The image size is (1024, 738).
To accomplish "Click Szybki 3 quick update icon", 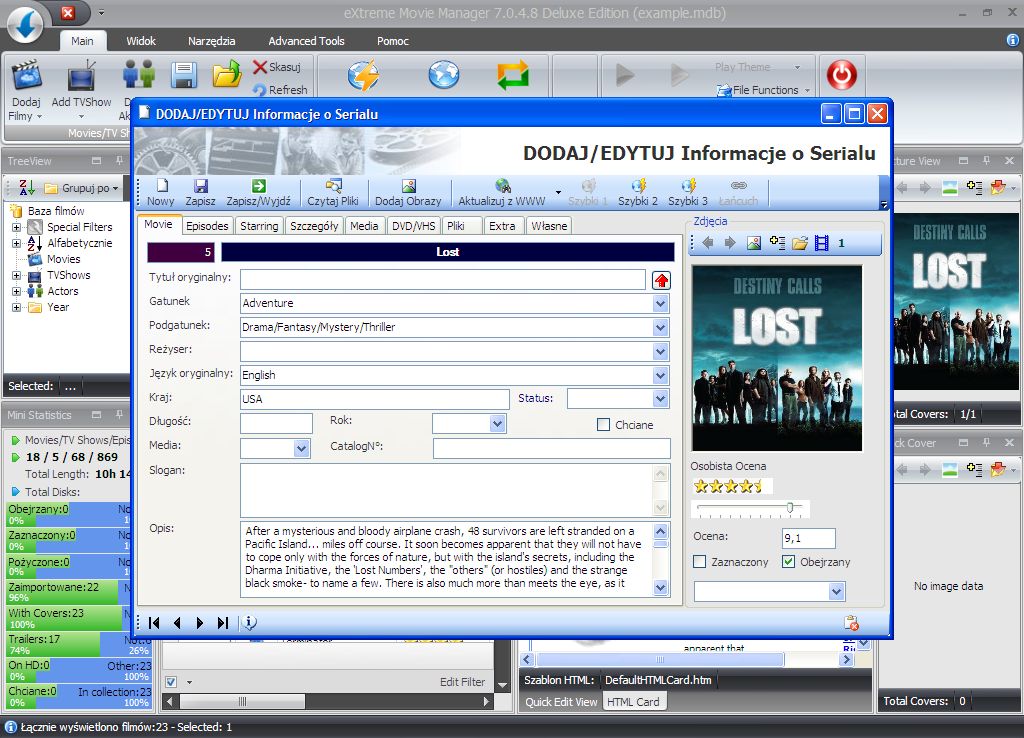I will click(688, 186).
